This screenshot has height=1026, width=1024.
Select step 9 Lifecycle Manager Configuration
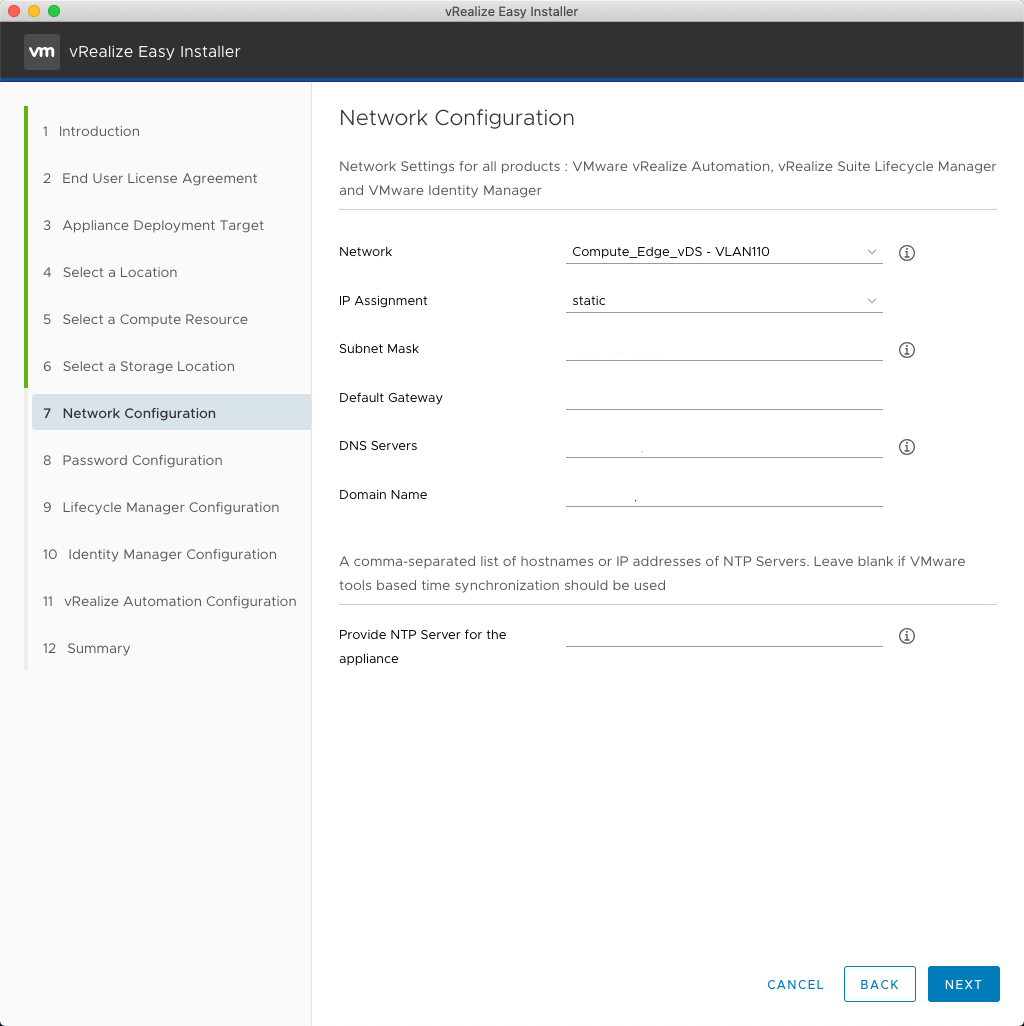pos(162,508)
